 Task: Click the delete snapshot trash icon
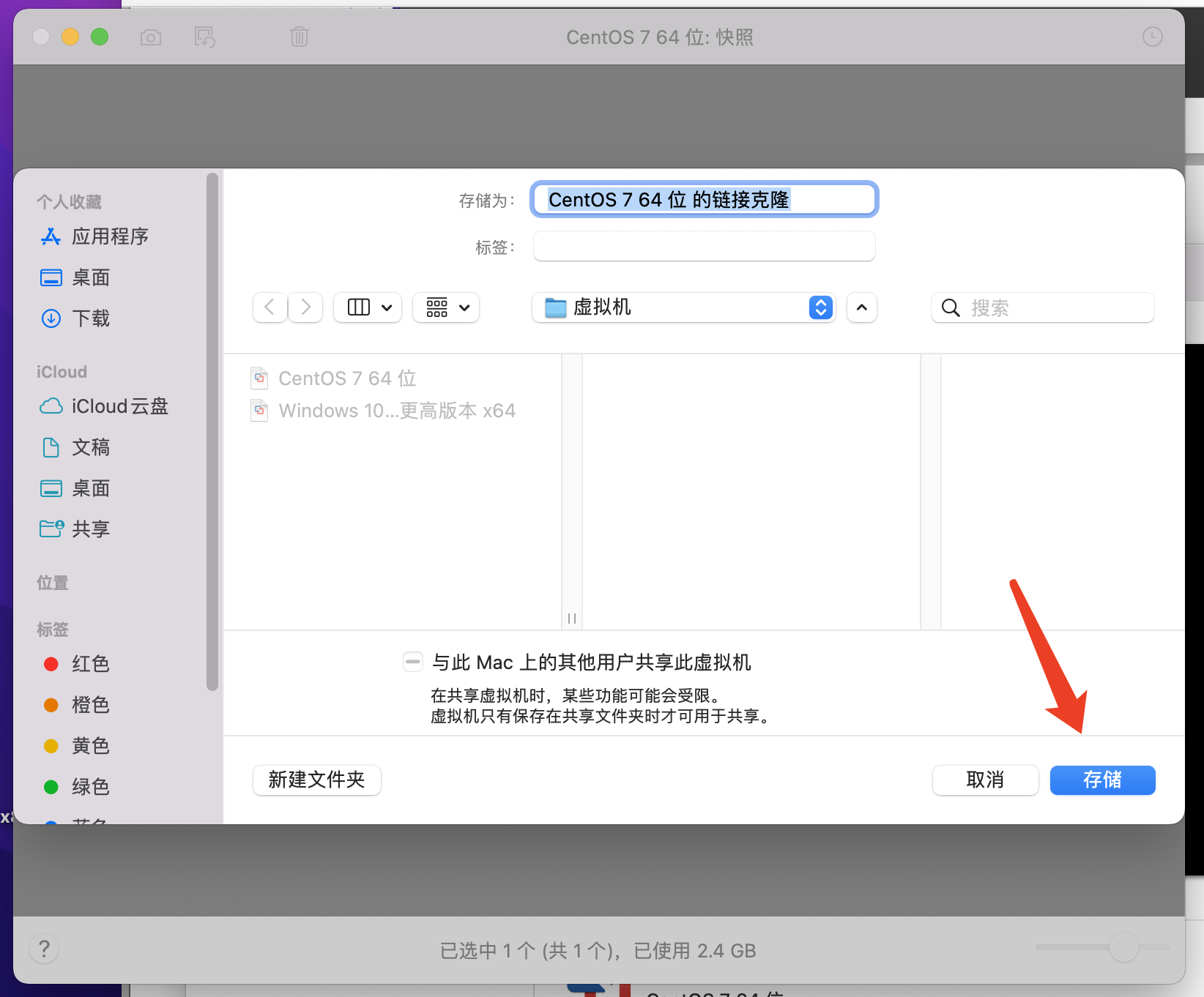(300, 37)
